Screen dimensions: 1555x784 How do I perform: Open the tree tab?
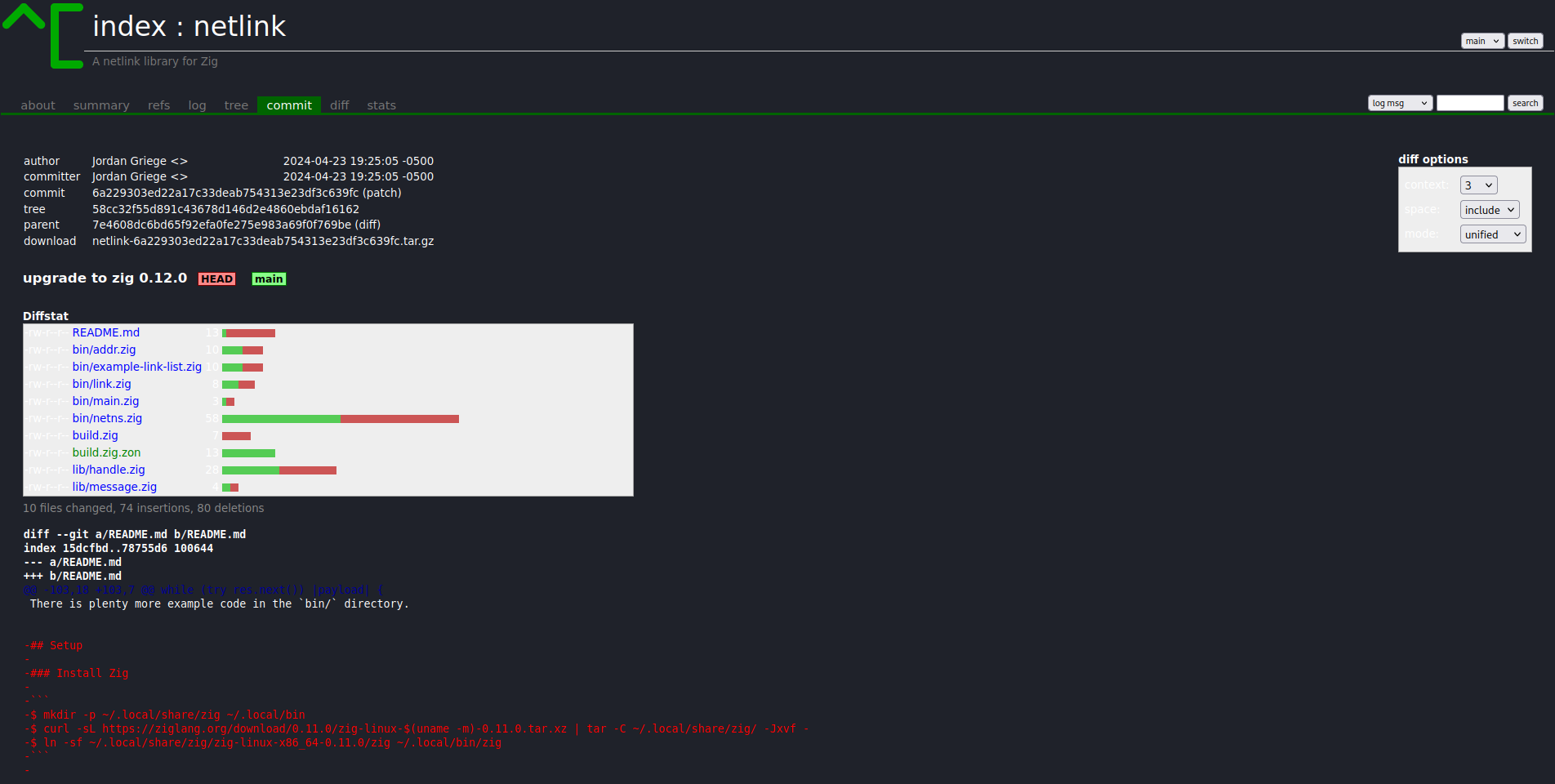236,105
